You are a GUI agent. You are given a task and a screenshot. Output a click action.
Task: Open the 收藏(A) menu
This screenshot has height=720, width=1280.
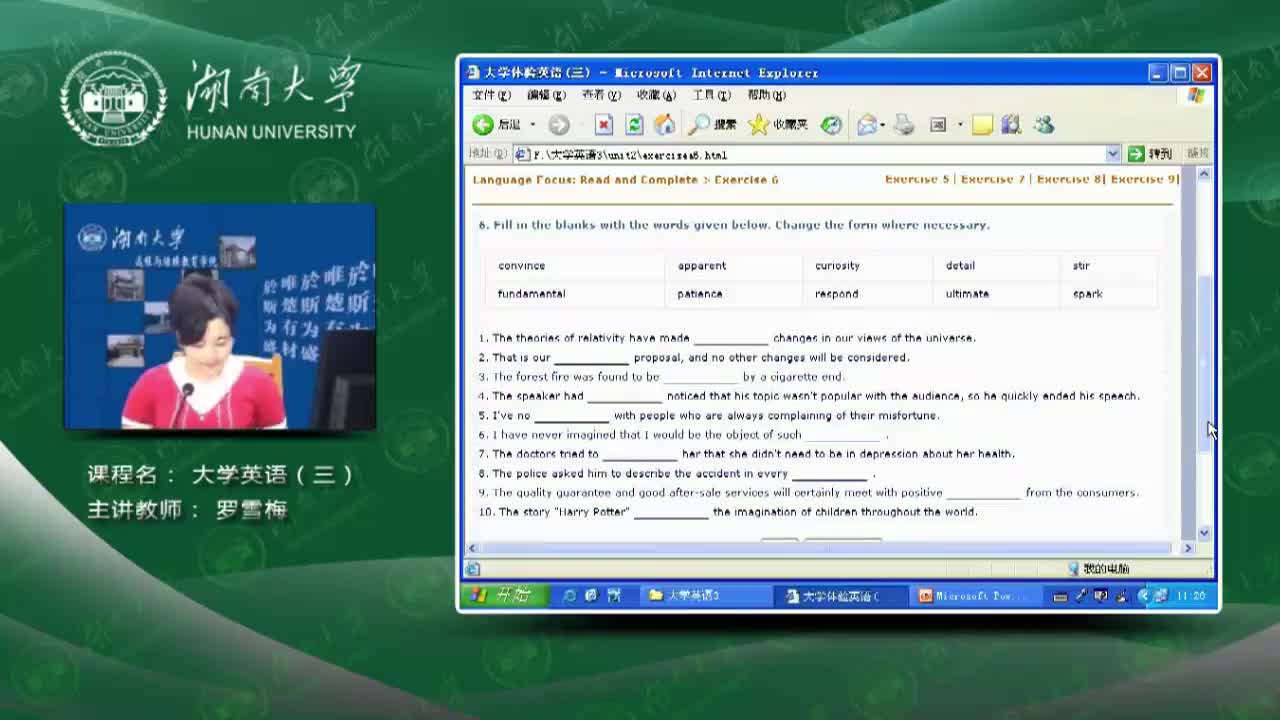coord(656,95)
